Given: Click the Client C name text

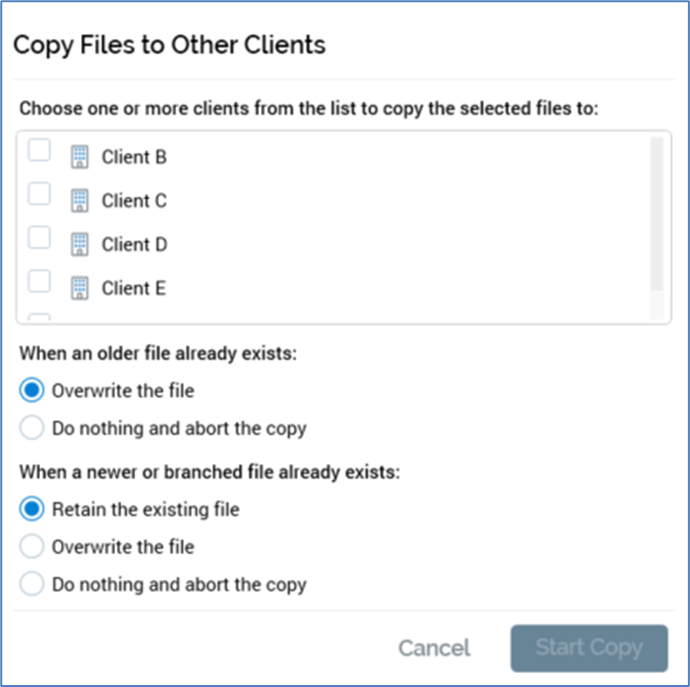Looking at the screenshot, I should click(x=134, y=201).
